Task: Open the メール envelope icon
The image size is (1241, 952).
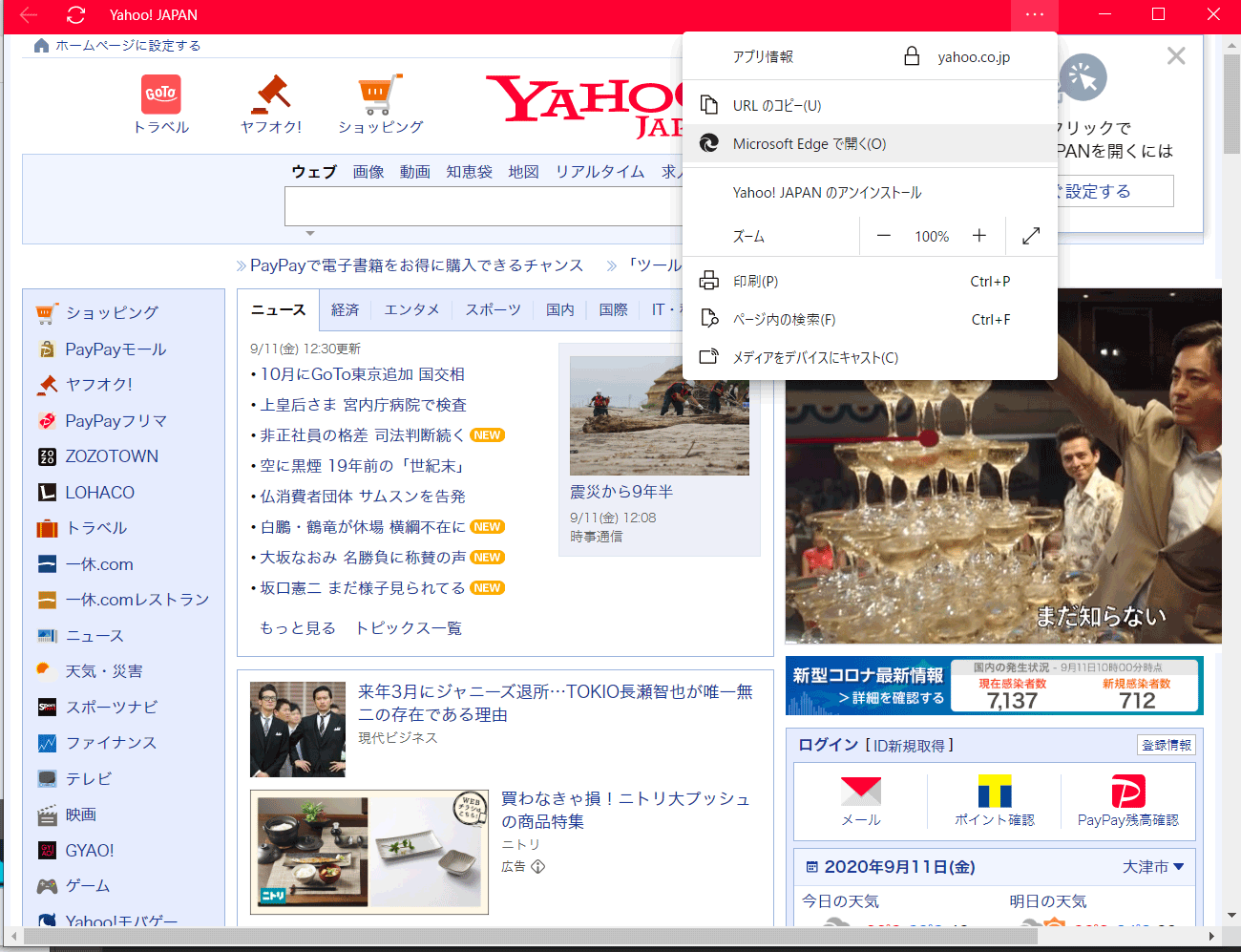Action: [861, 792]
